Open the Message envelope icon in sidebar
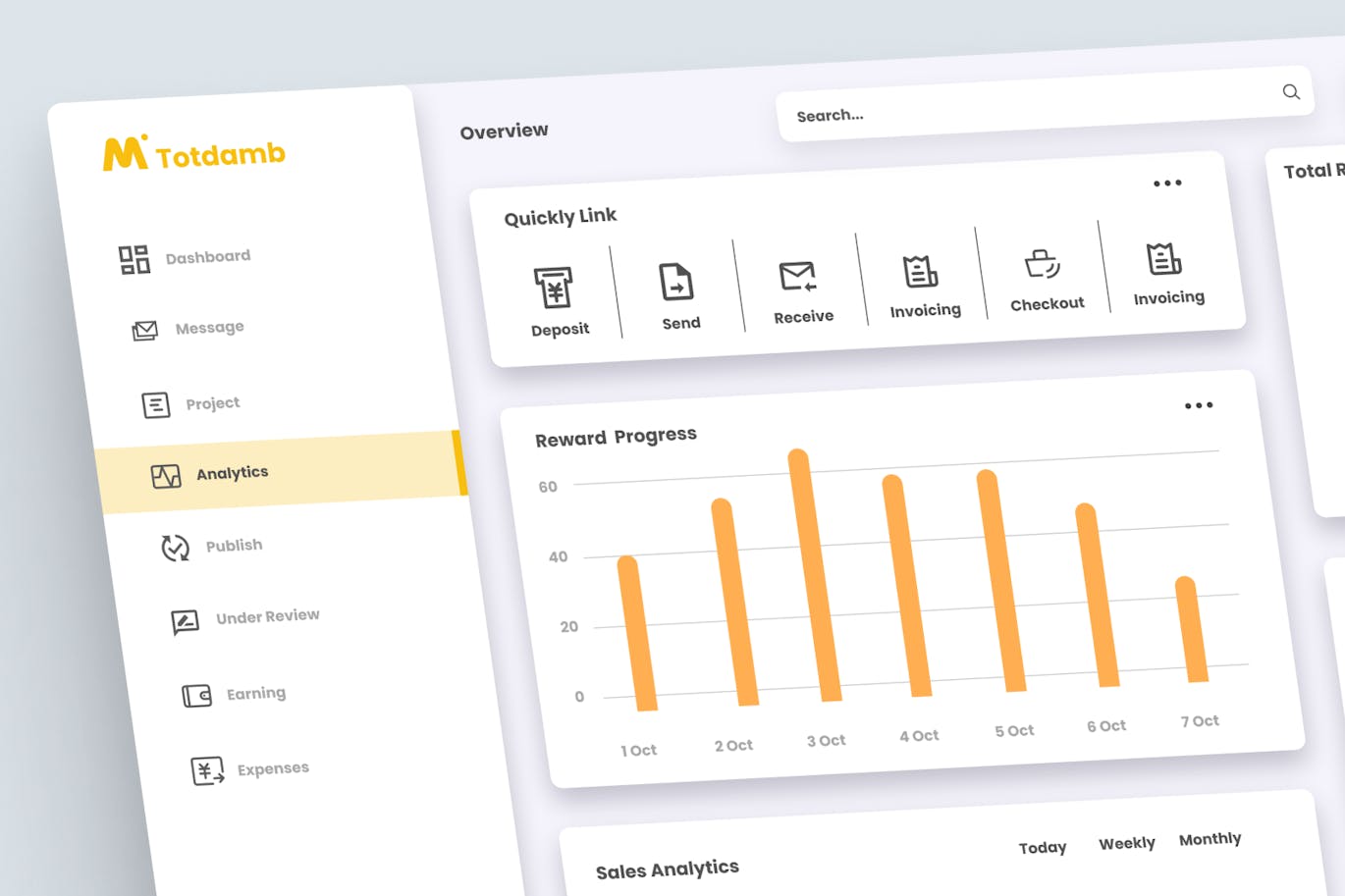 (x=144, y=331)
